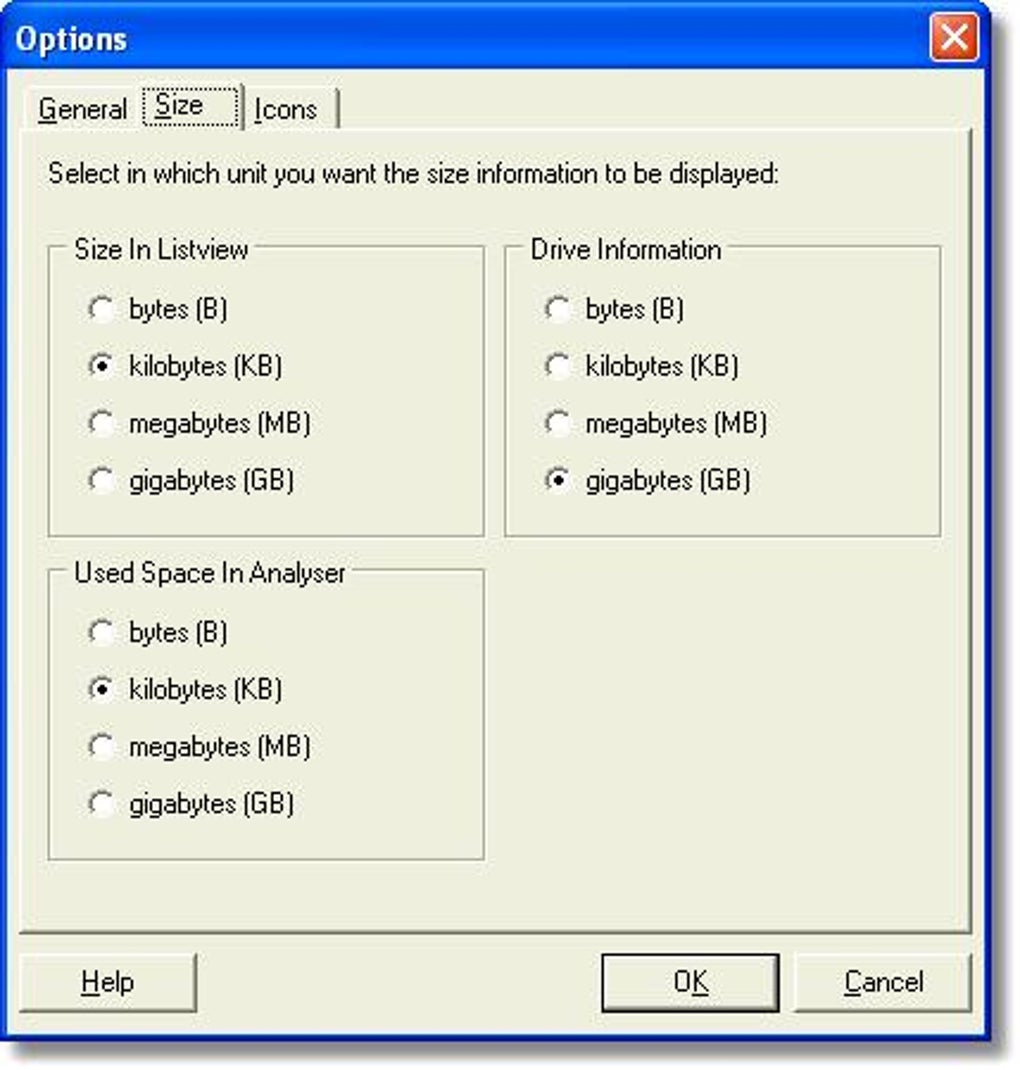Close the Options window
This screenshot has width=1020, height=1070.
(x=957, y=37)
